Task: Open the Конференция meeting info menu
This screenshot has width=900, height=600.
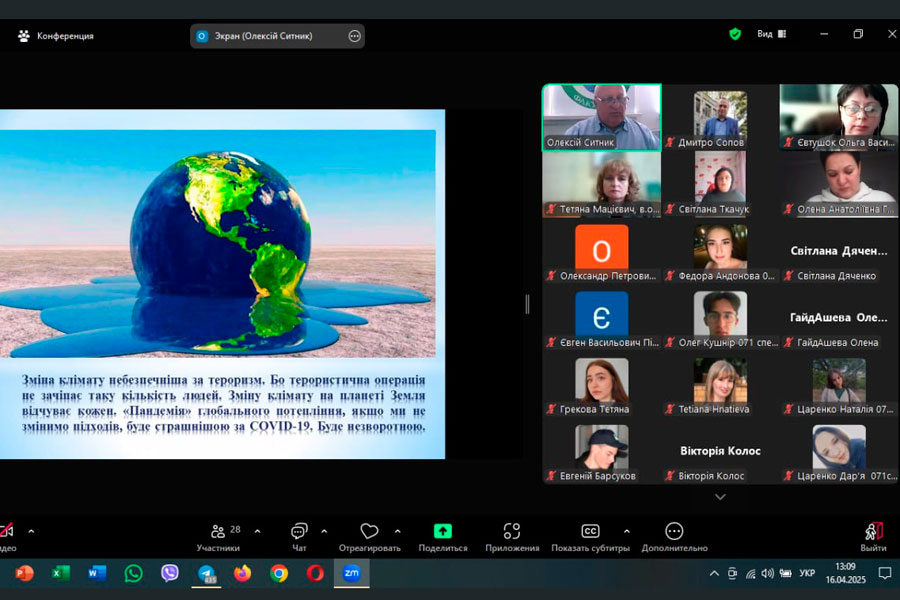Action: (x=56, y=36)
